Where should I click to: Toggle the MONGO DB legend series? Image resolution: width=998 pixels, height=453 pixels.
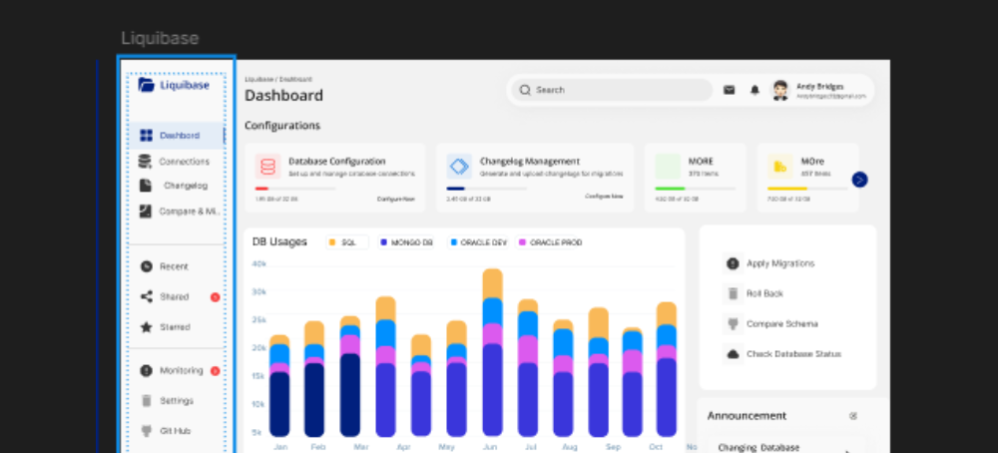pyautogui.click(x=407, y=242)
